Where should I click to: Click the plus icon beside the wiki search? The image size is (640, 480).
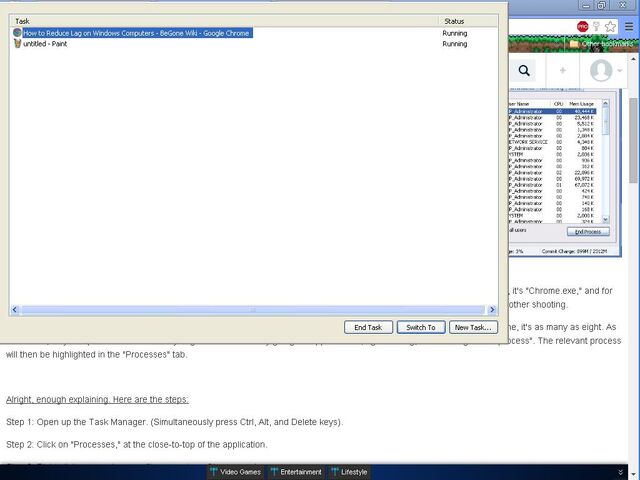click(562, 70)
